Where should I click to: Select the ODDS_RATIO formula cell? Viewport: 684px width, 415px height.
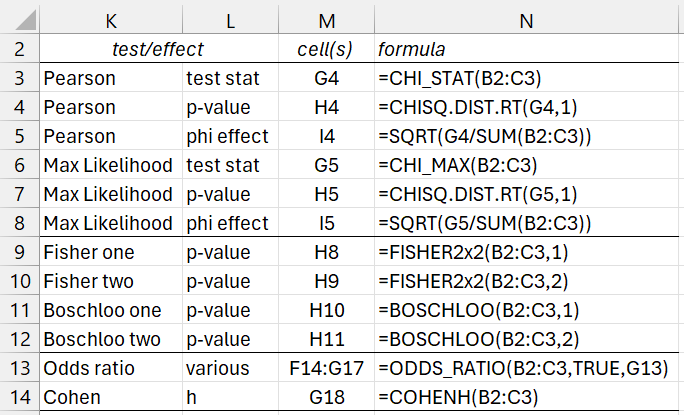527,369
